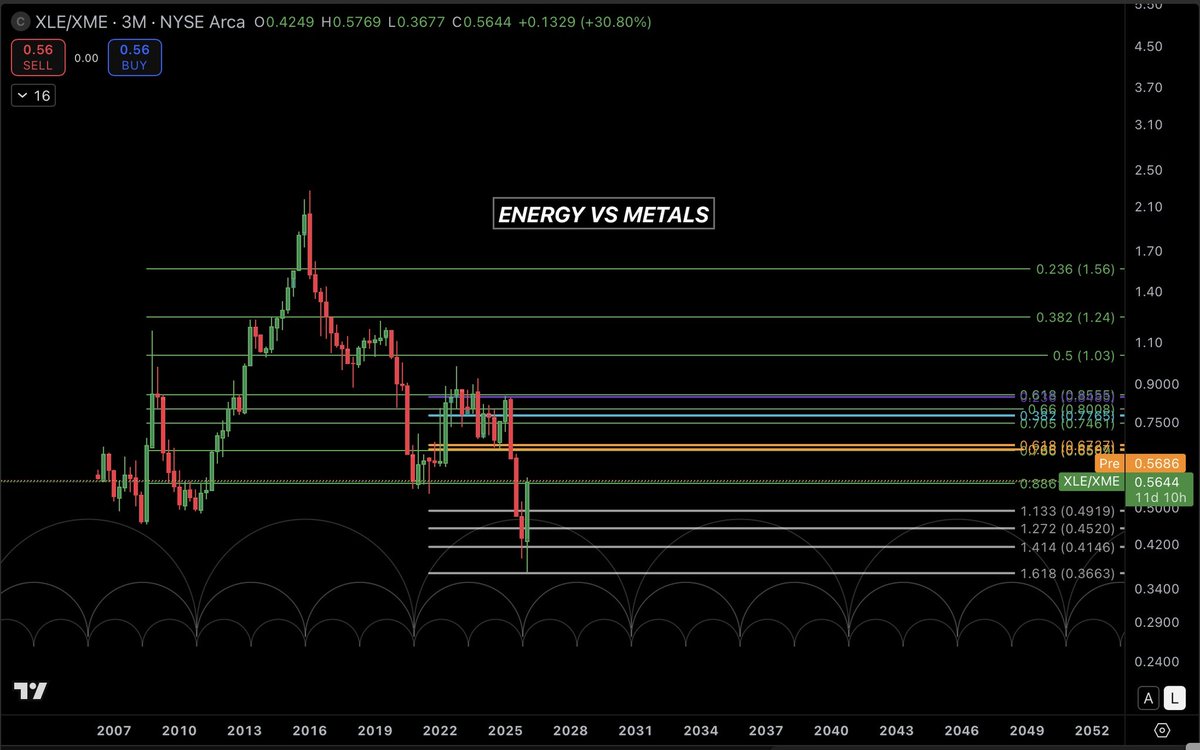Screen dimensions: 1200x750
Task: Click 2028 on the time axis
Action: pos(571,731)
